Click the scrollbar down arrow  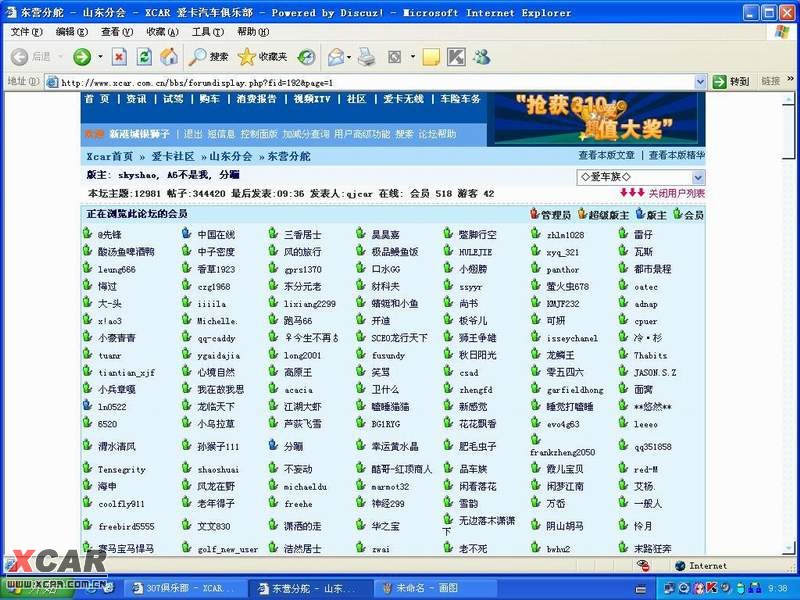(x=789, y=547)
